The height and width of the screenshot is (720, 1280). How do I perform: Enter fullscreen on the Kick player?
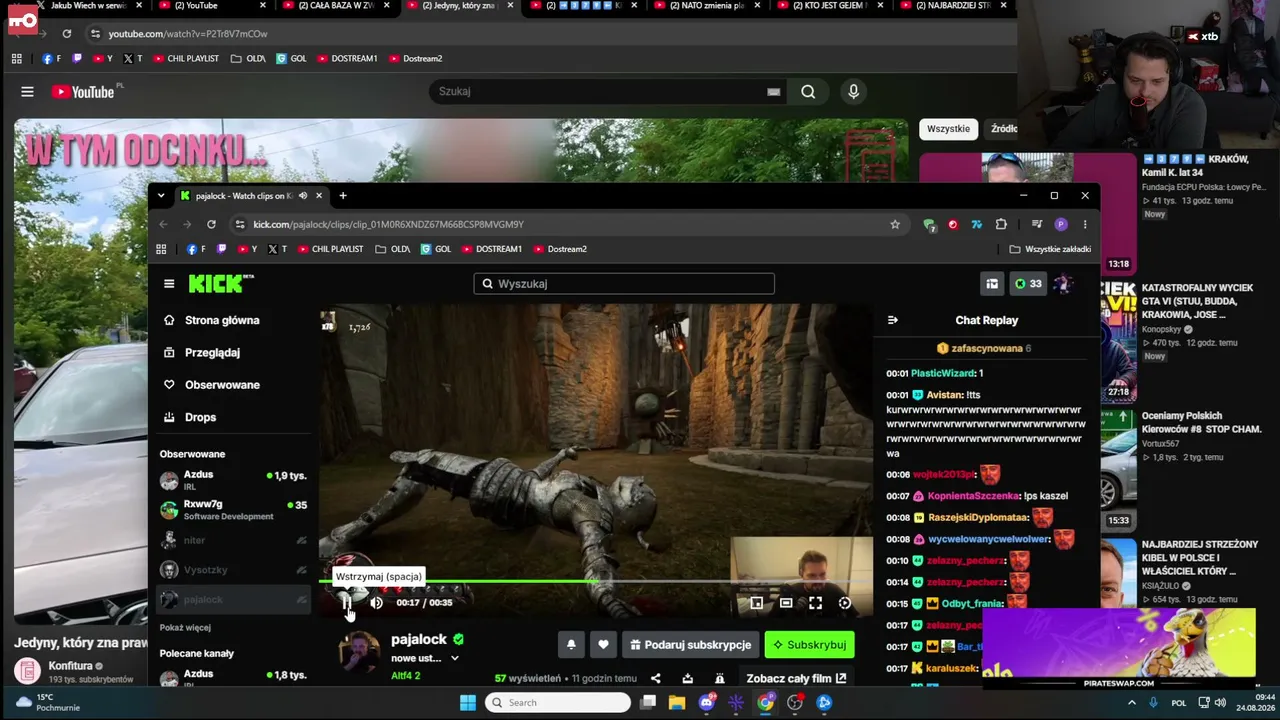pos(816,603)
